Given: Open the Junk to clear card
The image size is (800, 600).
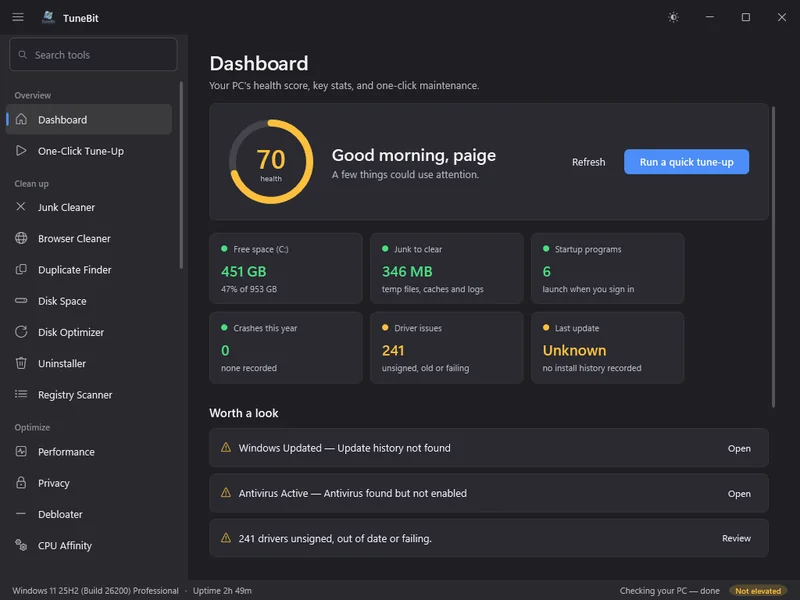Looking at the screenshot, I should click(x=446, y=268).
